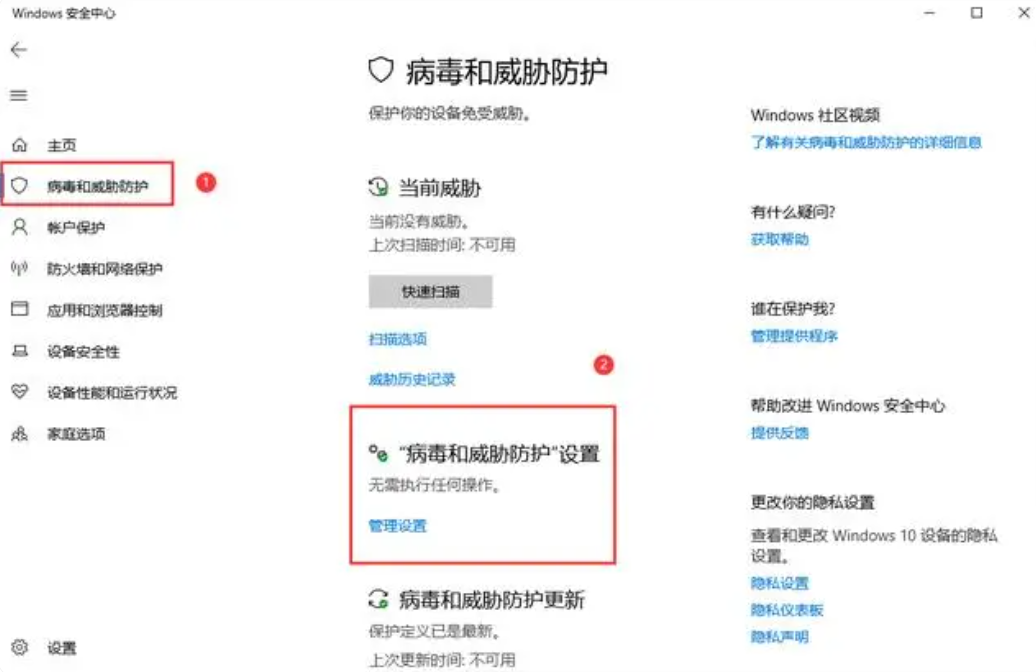The height and width of the screenshot is (672, 1036).
Task: Open 设置 at the sidebar bottom
Action: pos(61,648)
